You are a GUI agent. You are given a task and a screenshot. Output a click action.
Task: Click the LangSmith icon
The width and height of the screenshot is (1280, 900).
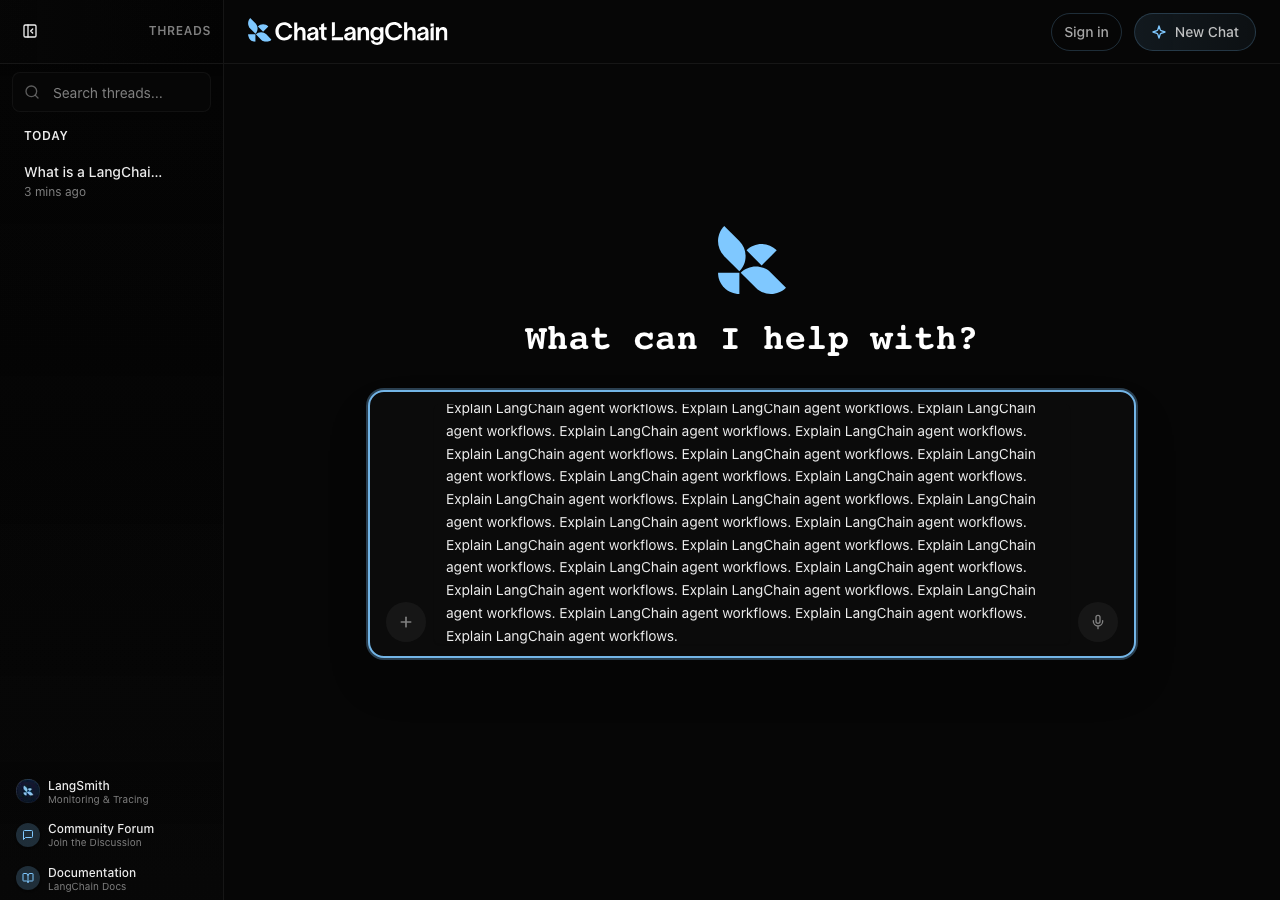pos(28,791)
